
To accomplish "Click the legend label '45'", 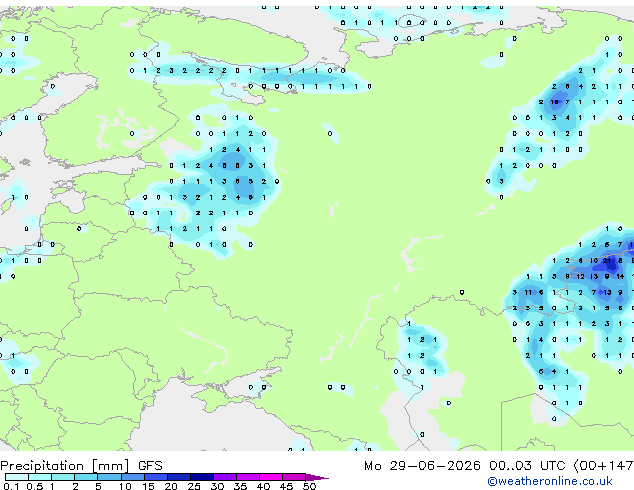I will (x=286, y=486).
